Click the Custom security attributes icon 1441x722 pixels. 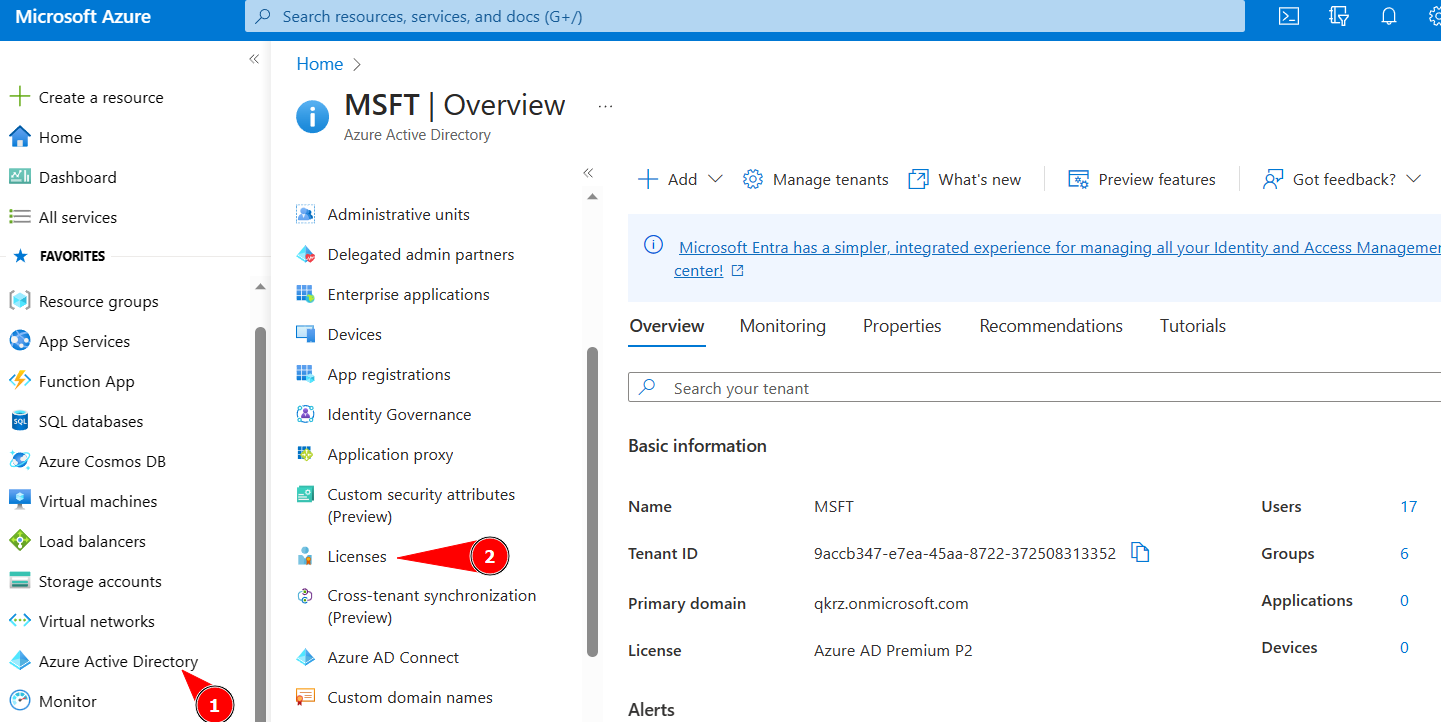306,494
